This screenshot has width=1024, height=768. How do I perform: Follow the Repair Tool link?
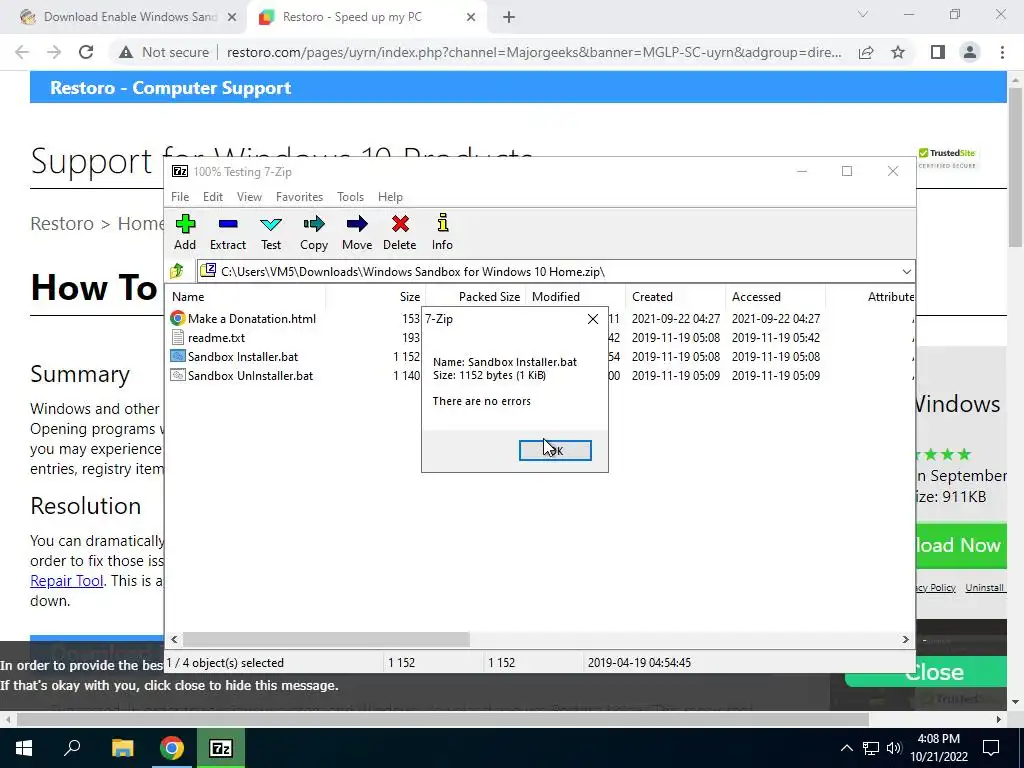67,581
